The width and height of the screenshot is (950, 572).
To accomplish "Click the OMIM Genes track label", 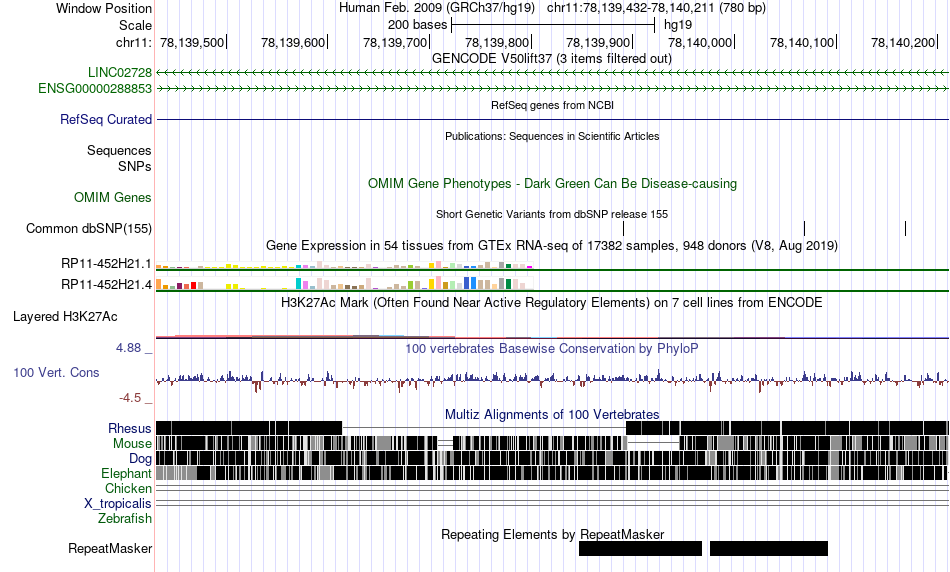I will coord(112,198).
